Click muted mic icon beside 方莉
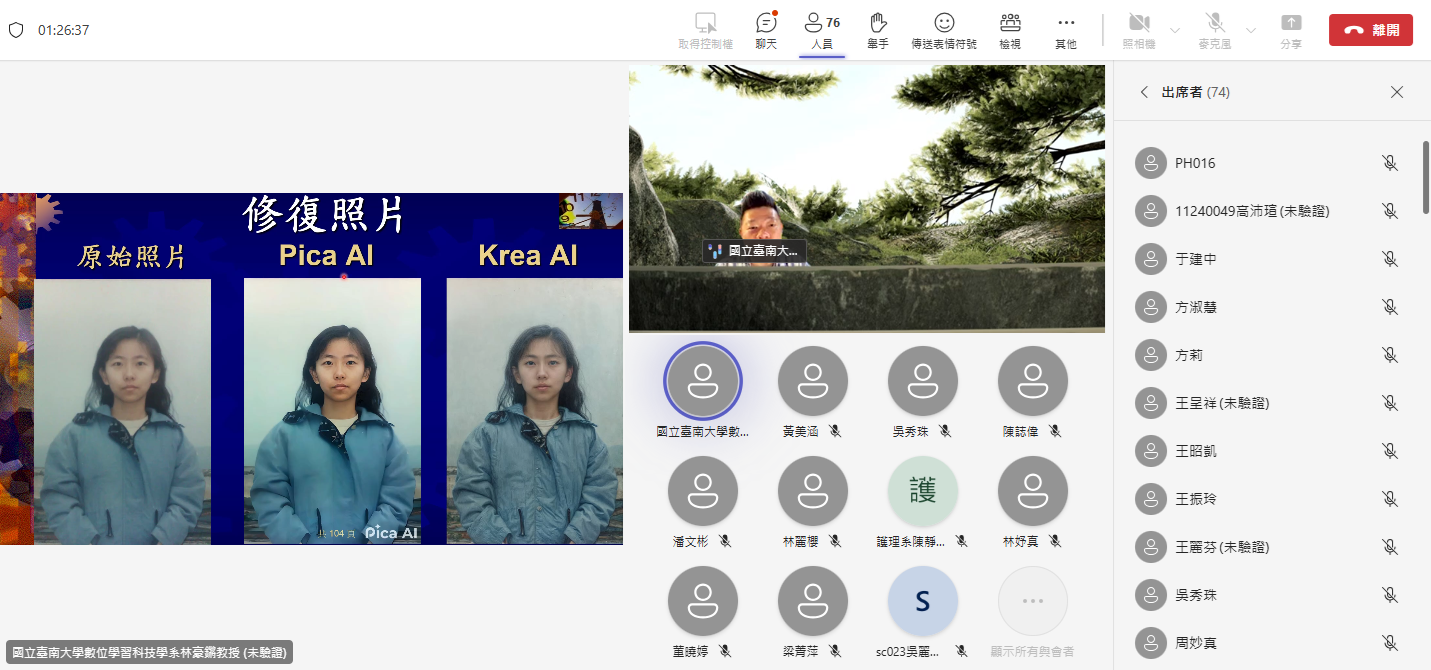 pyautogui.click(x=1389, y=355)
